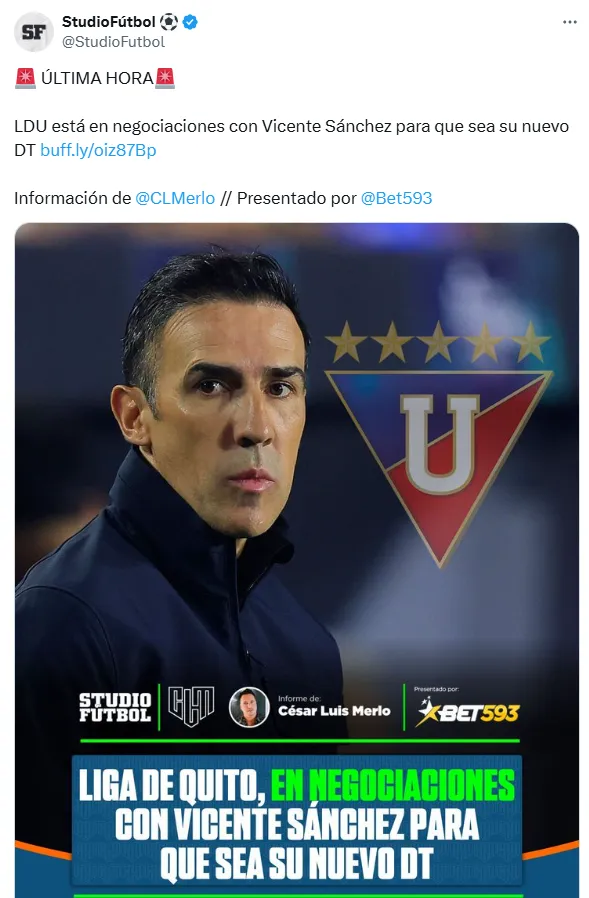Follow the buff.ly/oiz87Bp link
Viewport: 589px width, 898px height.
[x=98, y=150]
